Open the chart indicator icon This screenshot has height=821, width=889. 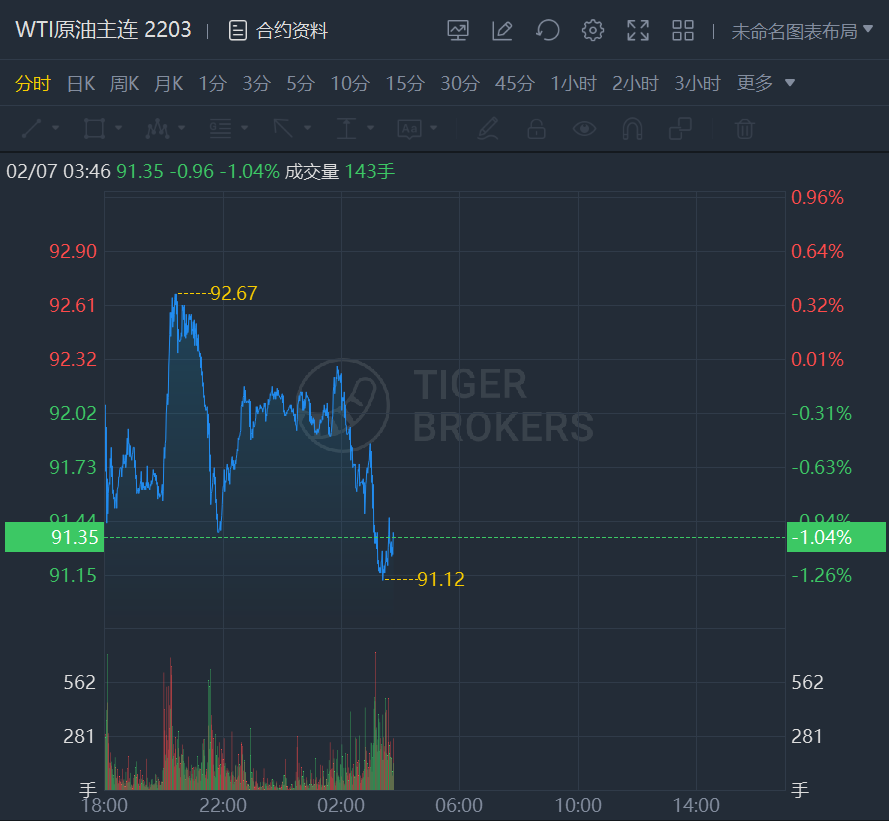(x=458, y=31)
